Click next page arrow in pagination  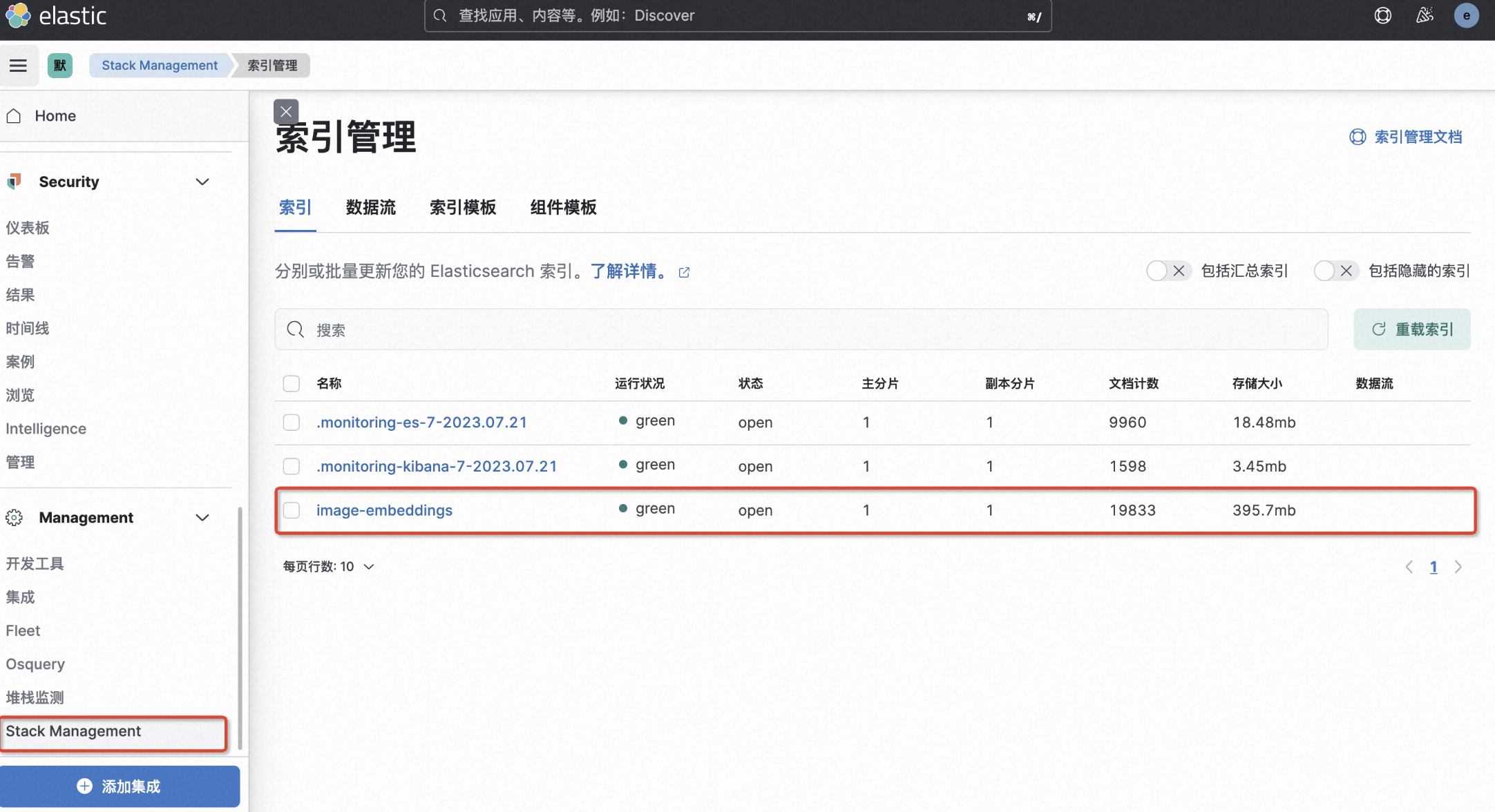pos(1458,567)
